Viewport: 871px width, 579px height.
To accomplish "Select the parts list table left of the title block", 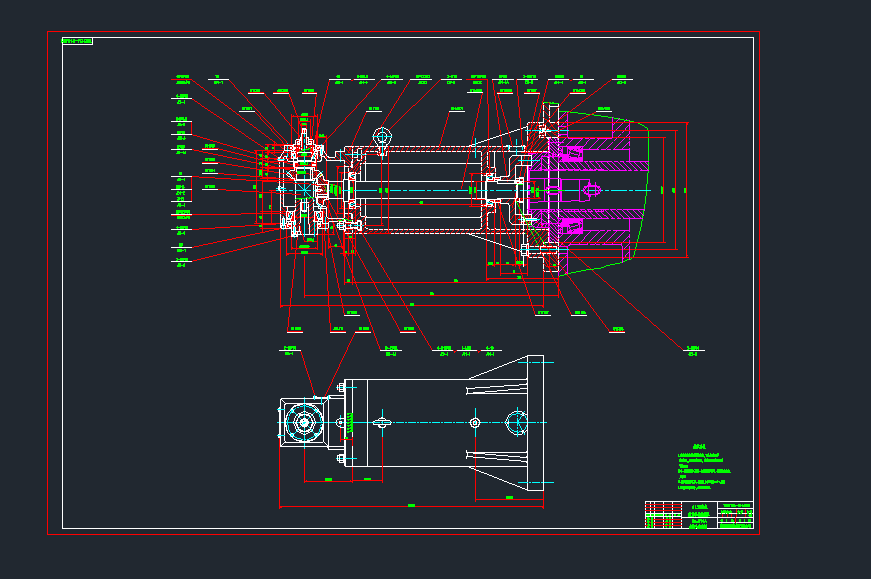I will point(664,514).
